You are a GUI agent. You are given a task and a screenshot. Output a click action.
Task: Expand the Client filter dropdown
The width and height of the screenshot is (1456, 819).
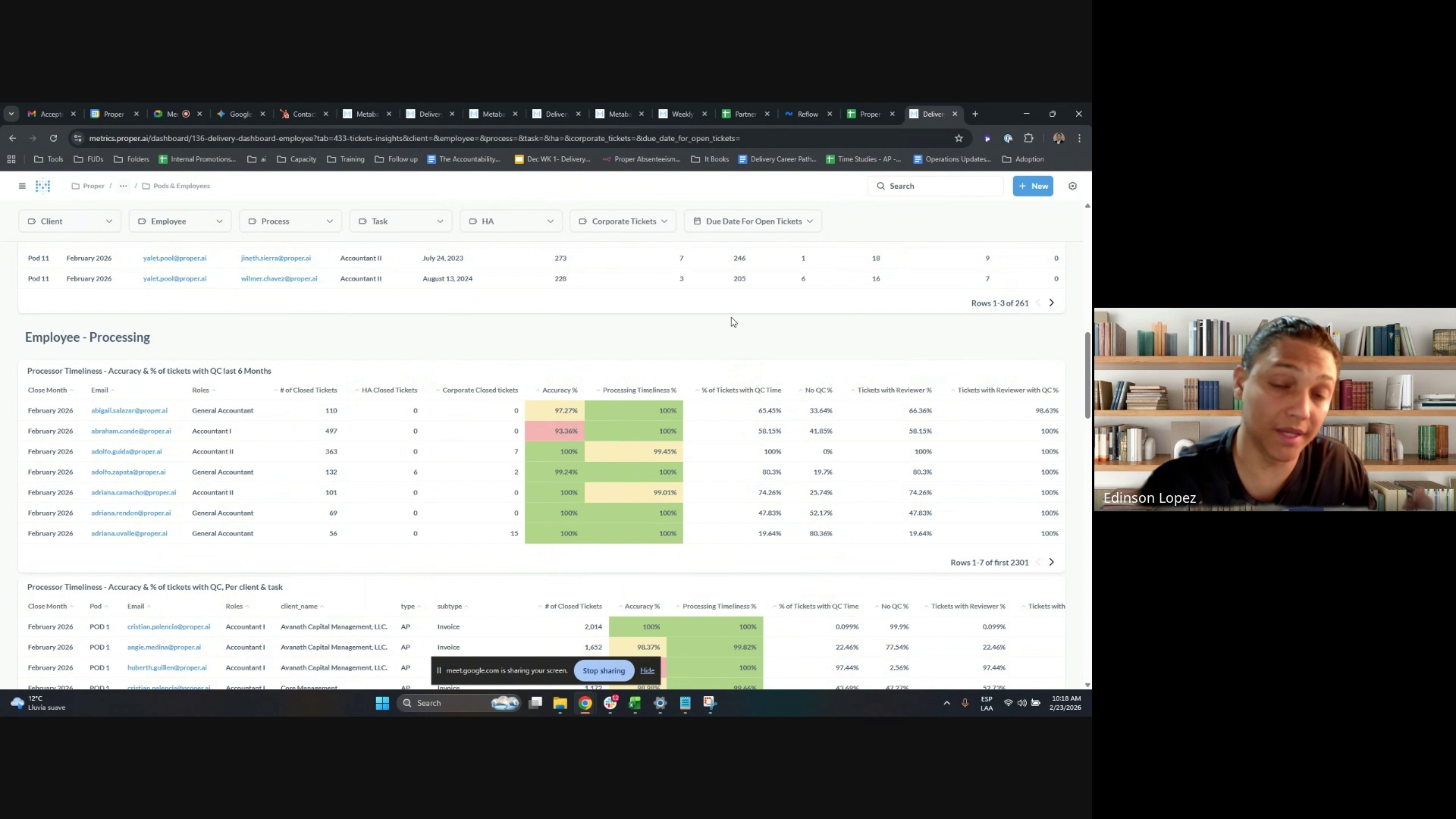click(x=69, y=221)
